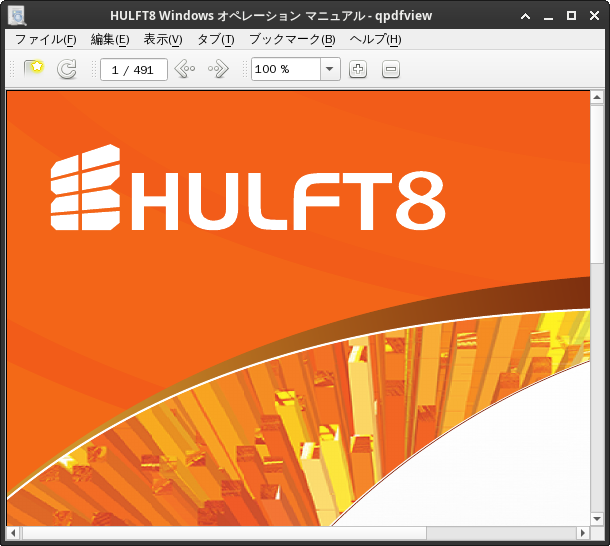This screenshot has width=610, height=546.
Task: Click the qpdfview application icon in title bar
Action: [x=17, y=16]
